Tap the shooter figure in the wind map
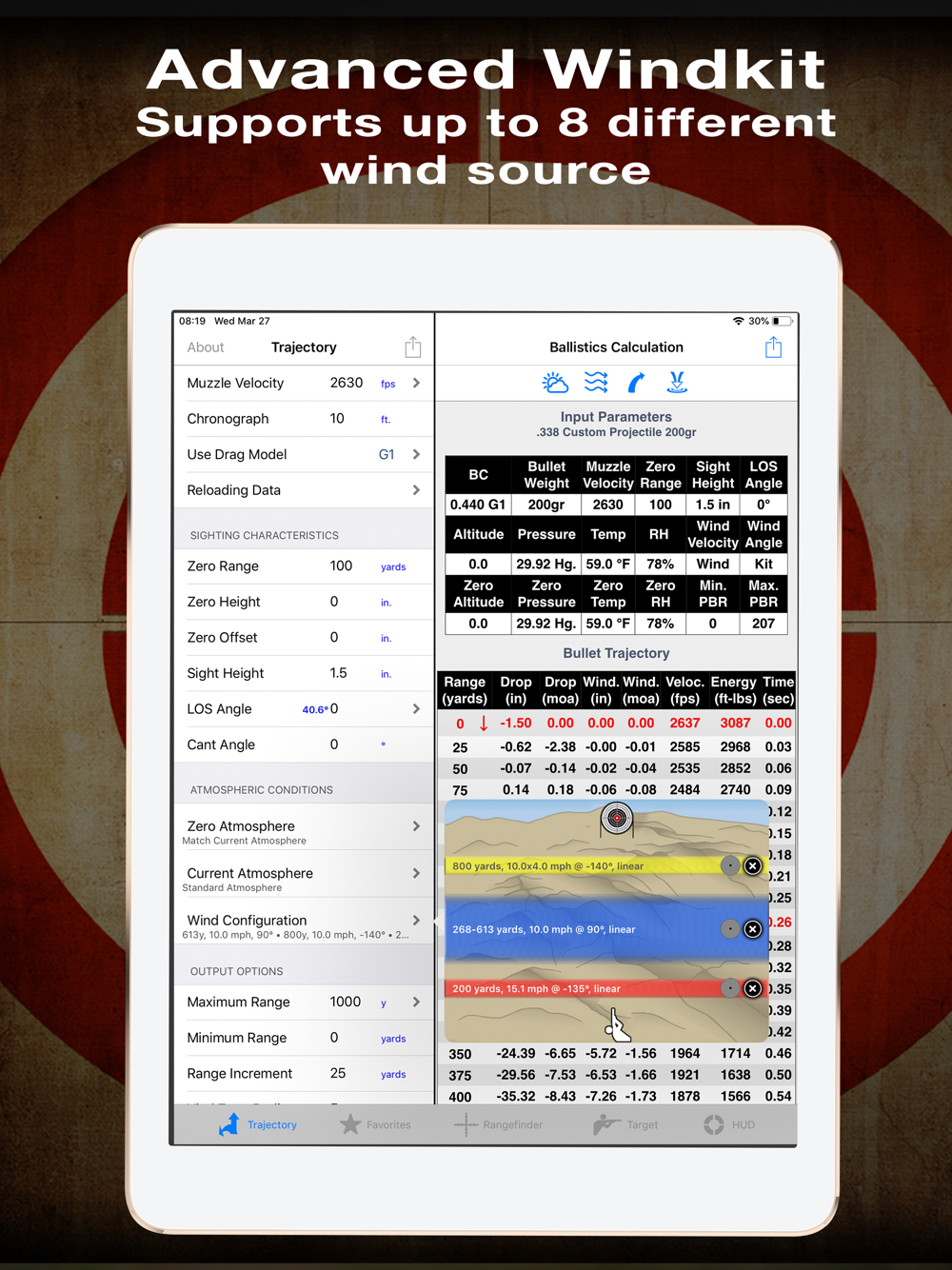 click(616, 1026)
